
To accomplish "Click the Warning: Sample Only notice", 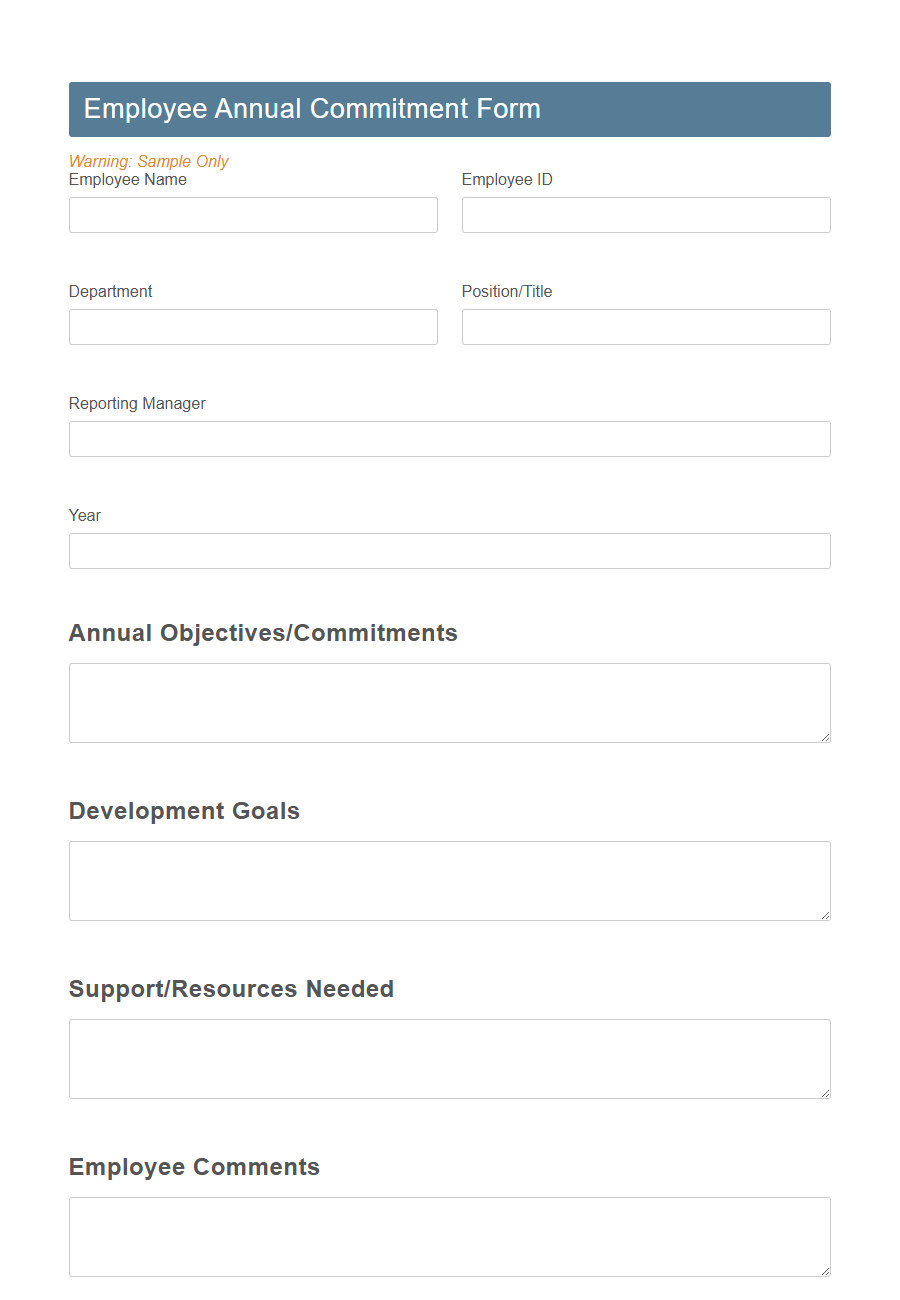I will tap(148, 161).
